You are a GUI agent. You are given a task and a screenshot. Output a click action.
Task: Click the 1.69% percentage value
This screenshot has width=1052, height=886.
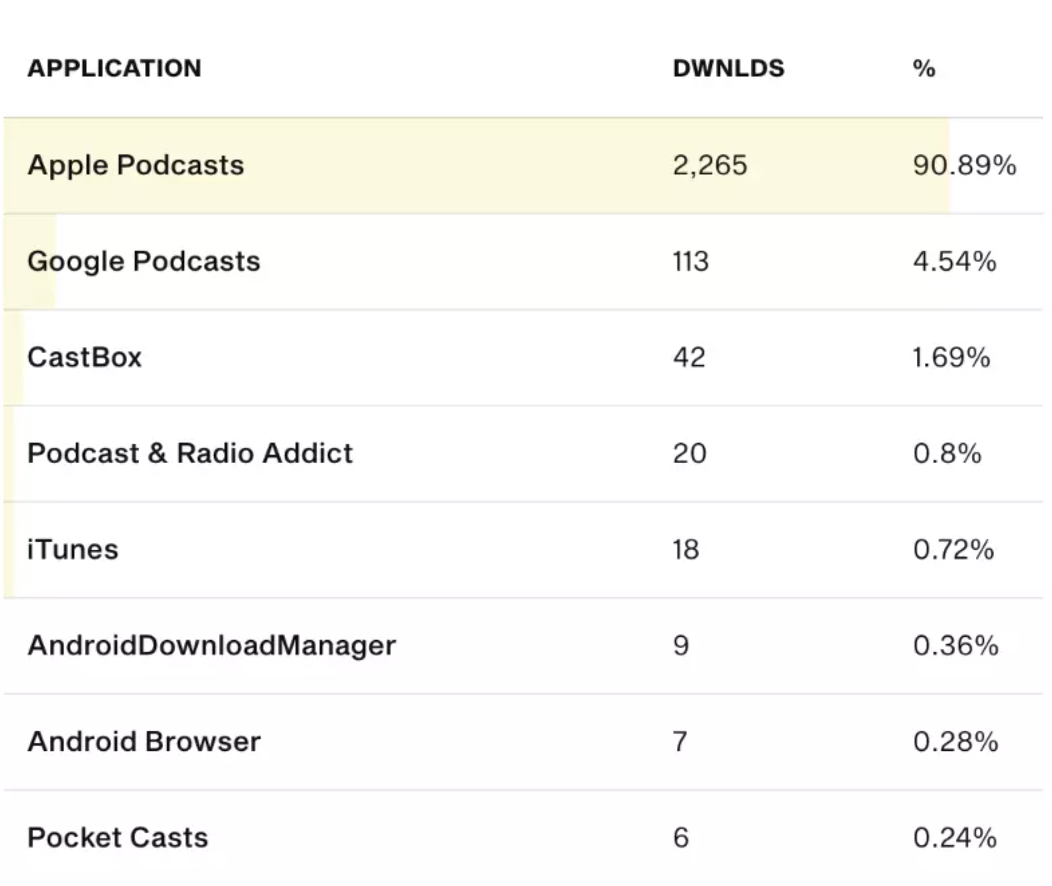point(951,357)
